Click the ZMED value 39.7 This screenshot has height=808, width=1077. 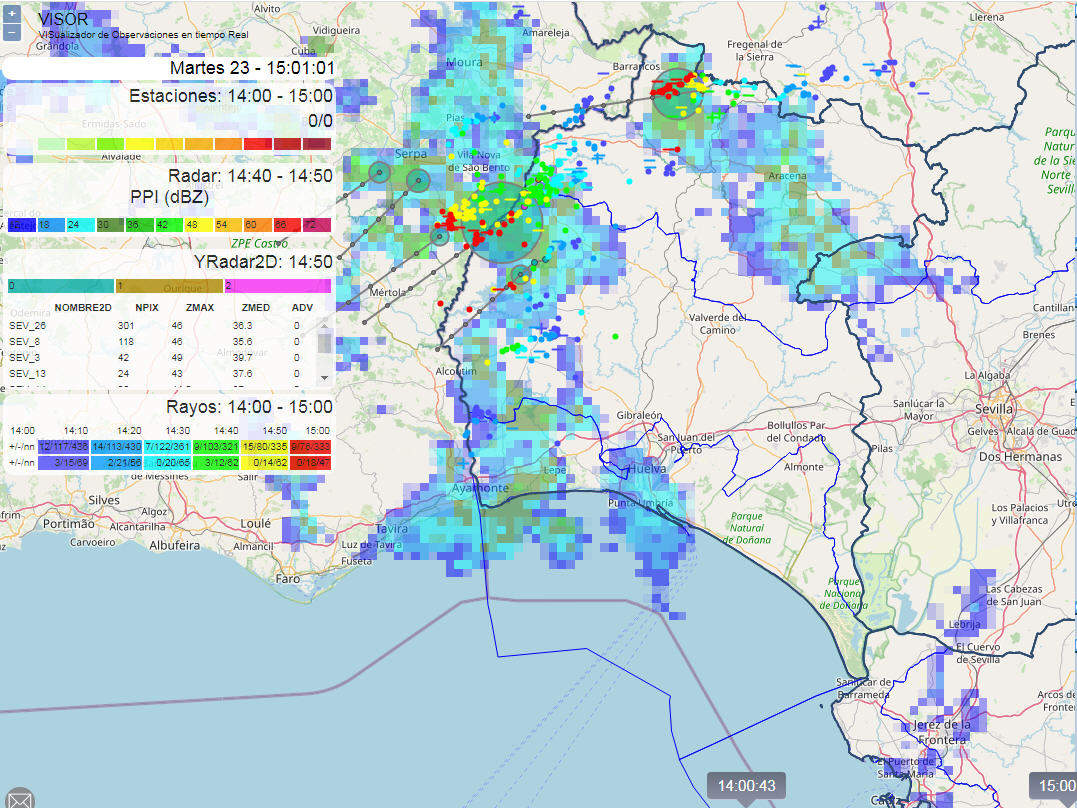pyautogui.click(x=242, y=357)
